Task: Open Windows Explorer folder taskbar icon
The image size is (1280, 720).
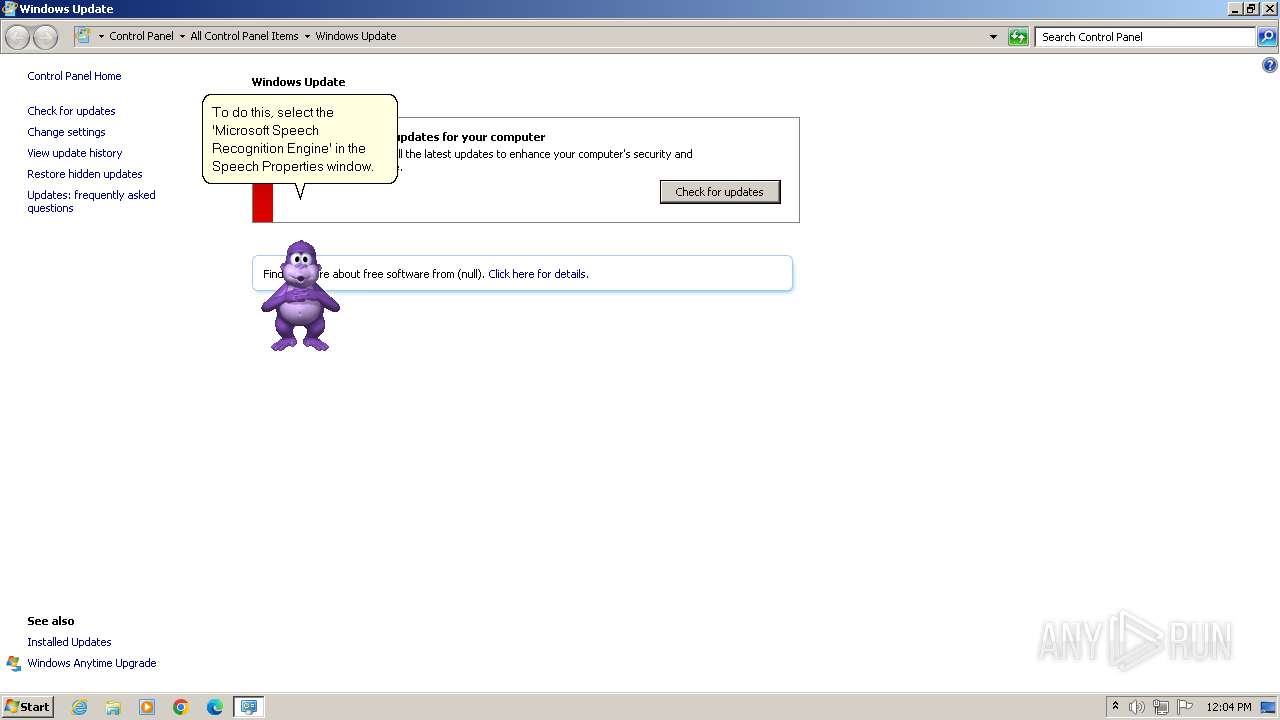Action: [x=113, y=707]
